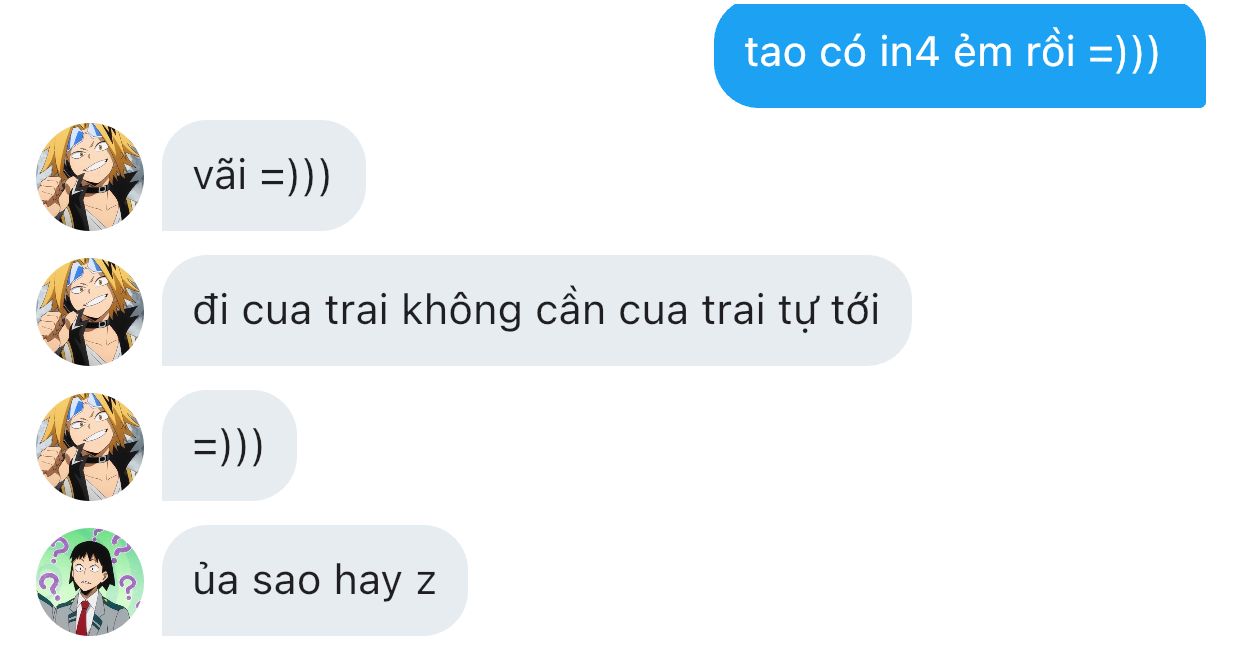
Task: Click the "ủa sao hay z" message bubble
Action: click(x=315, y=582)
